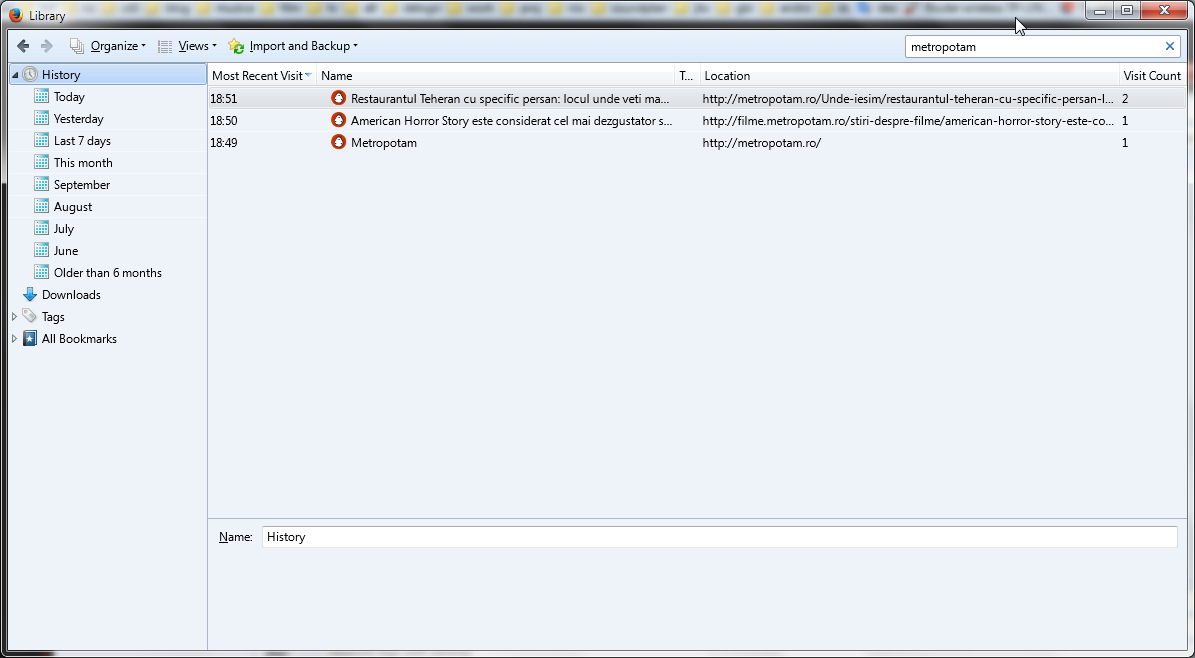Minimize the Library window
Viewport: 1195px width, 658px height.
tap(1100, 10)
